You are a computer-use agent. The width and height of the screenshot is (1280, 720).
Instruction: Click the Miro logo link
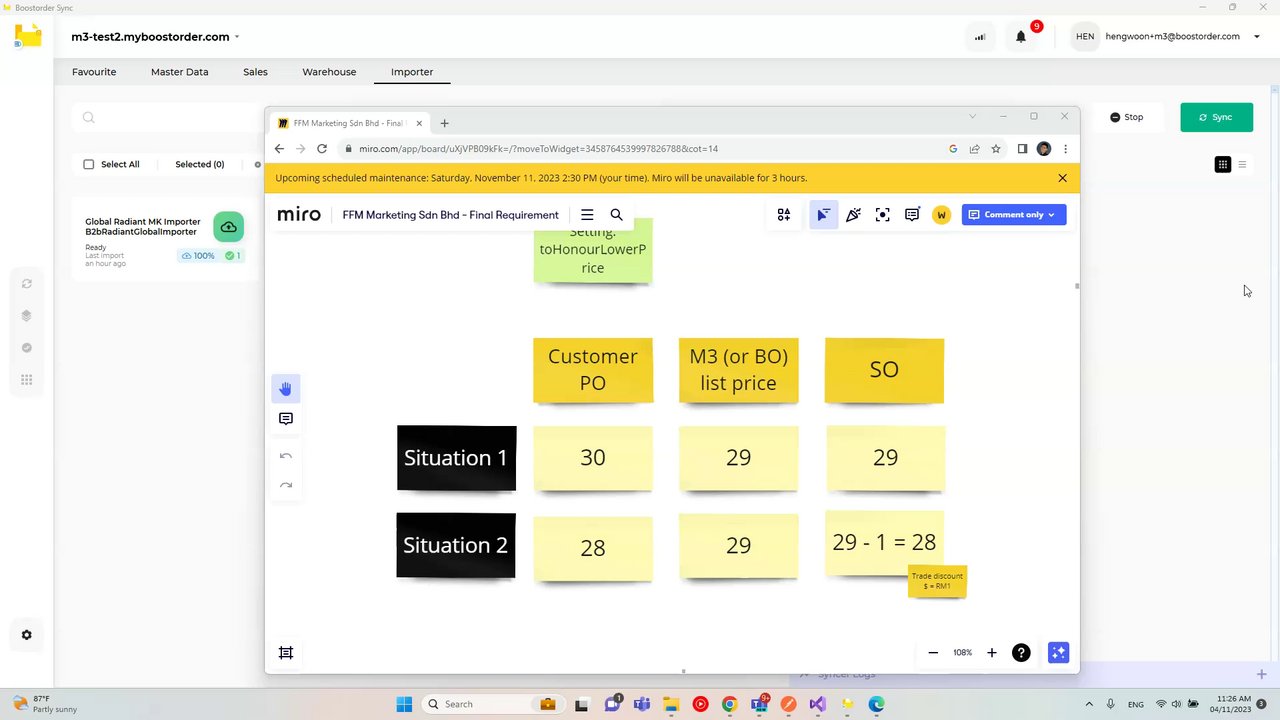(299, 215)
